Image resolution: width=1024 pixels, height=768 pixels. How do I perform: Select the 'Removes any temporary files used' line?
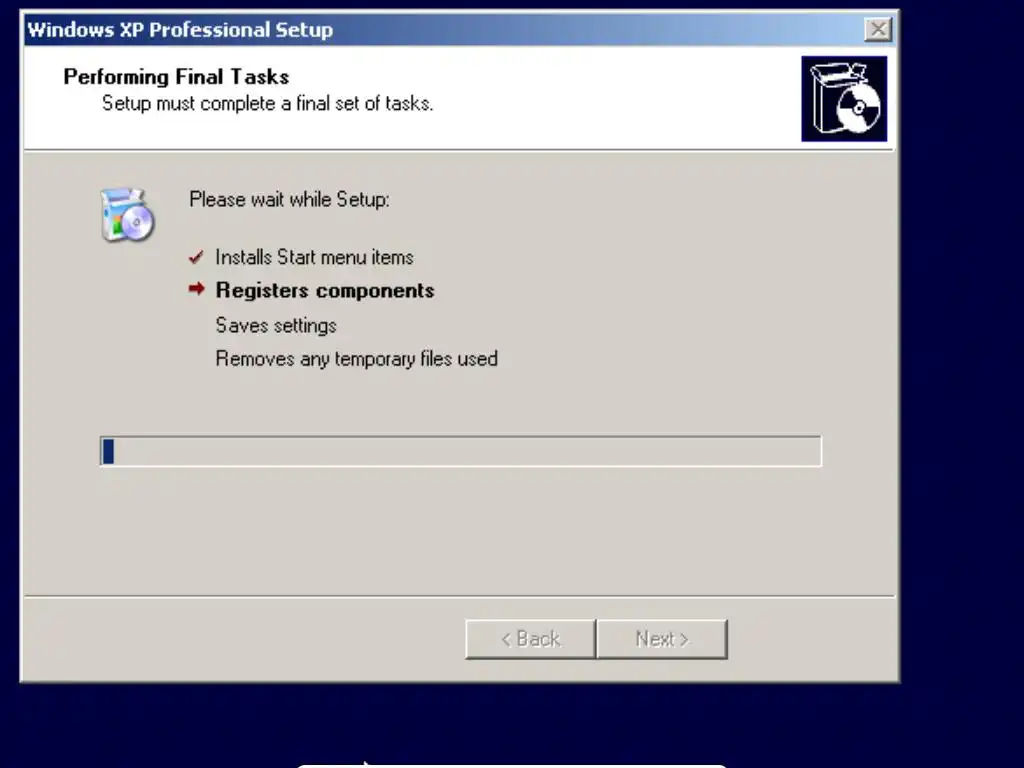coord(357,359)
